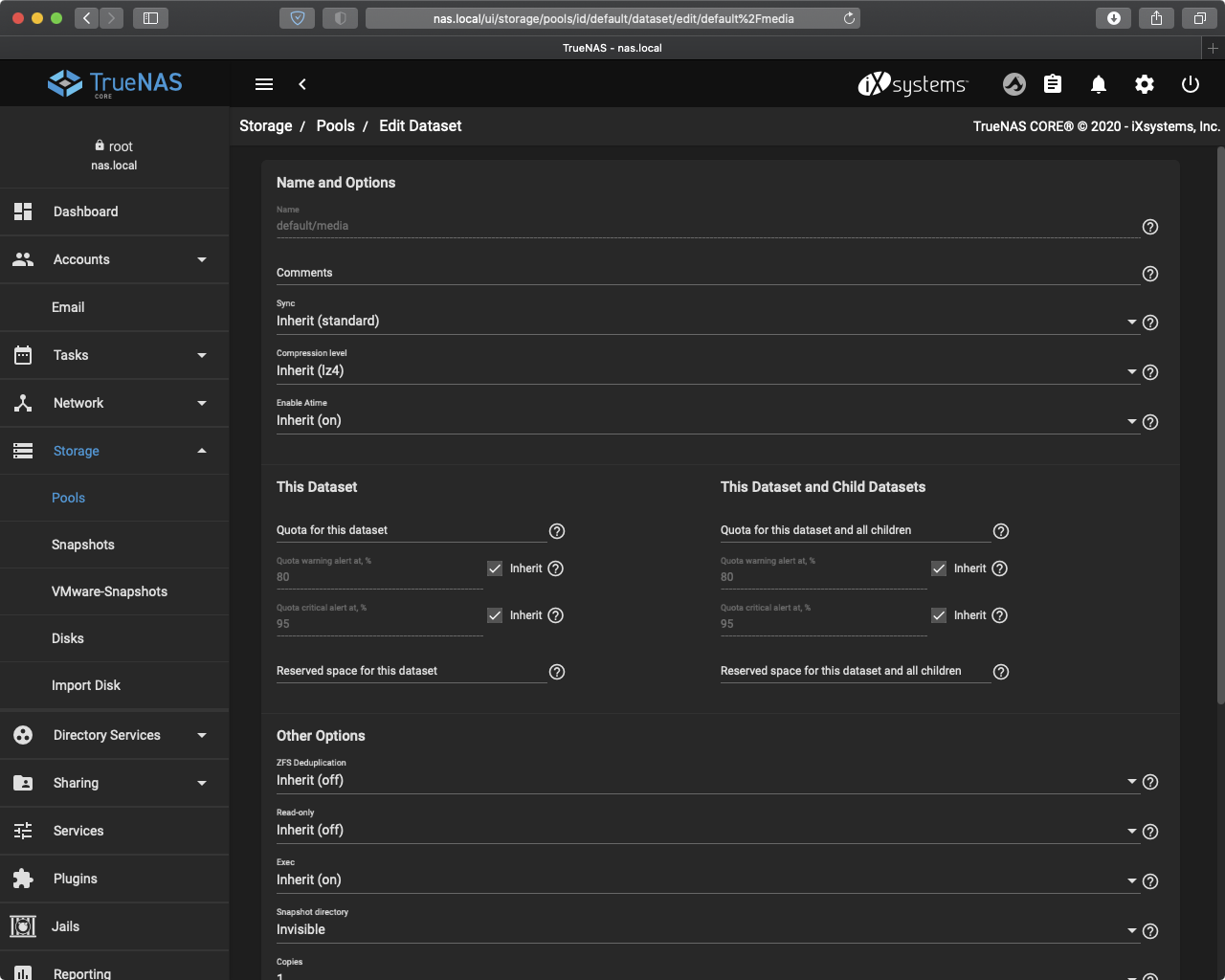Click the Safari address bar
Screen dimensions: 1225x980
pyautogui.click(x=612, y=18)
